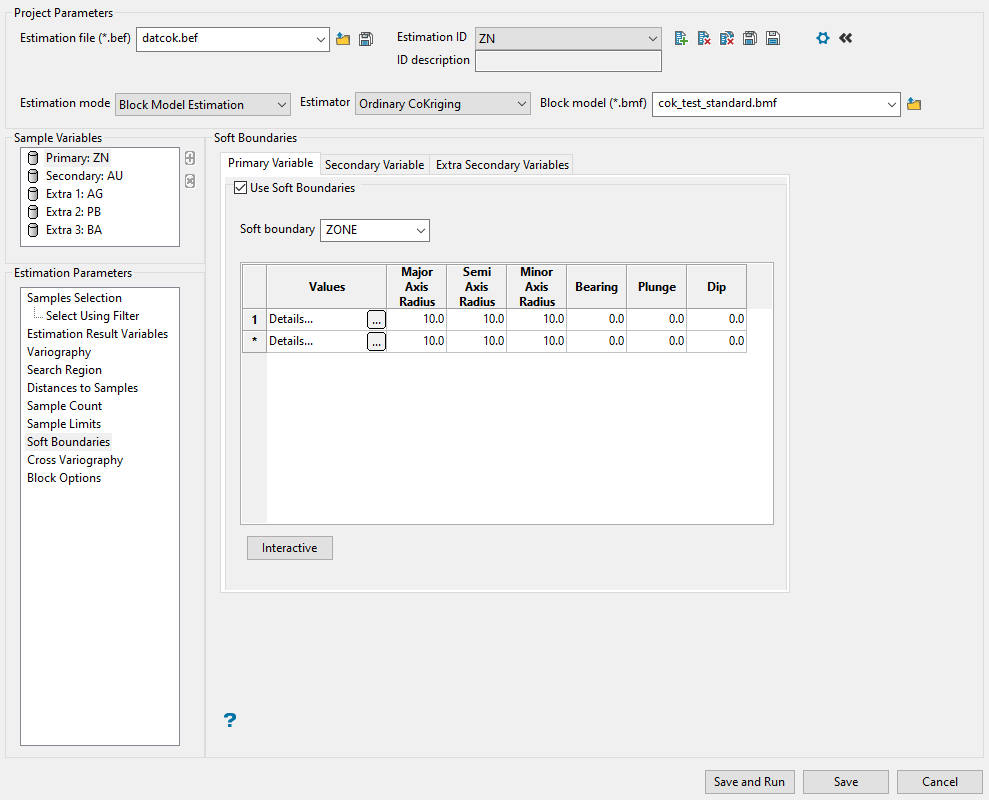The width and height of the screenshot is (989, 800).
Task: Click the remove sample variable icon
Action: [x=190, y=181]
